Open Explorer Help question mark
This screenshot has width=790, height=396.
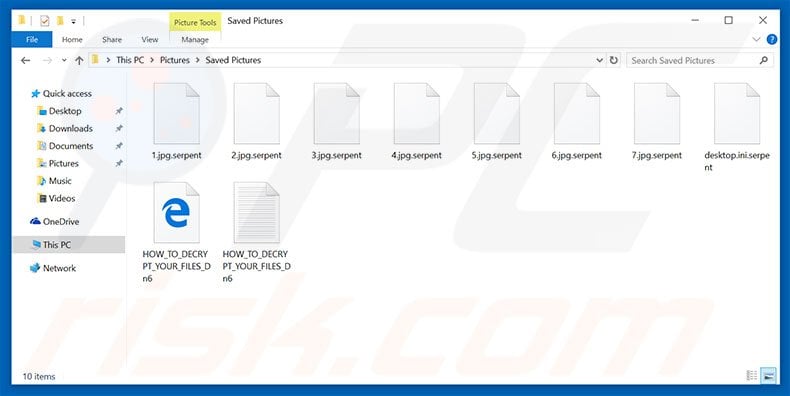771,39
